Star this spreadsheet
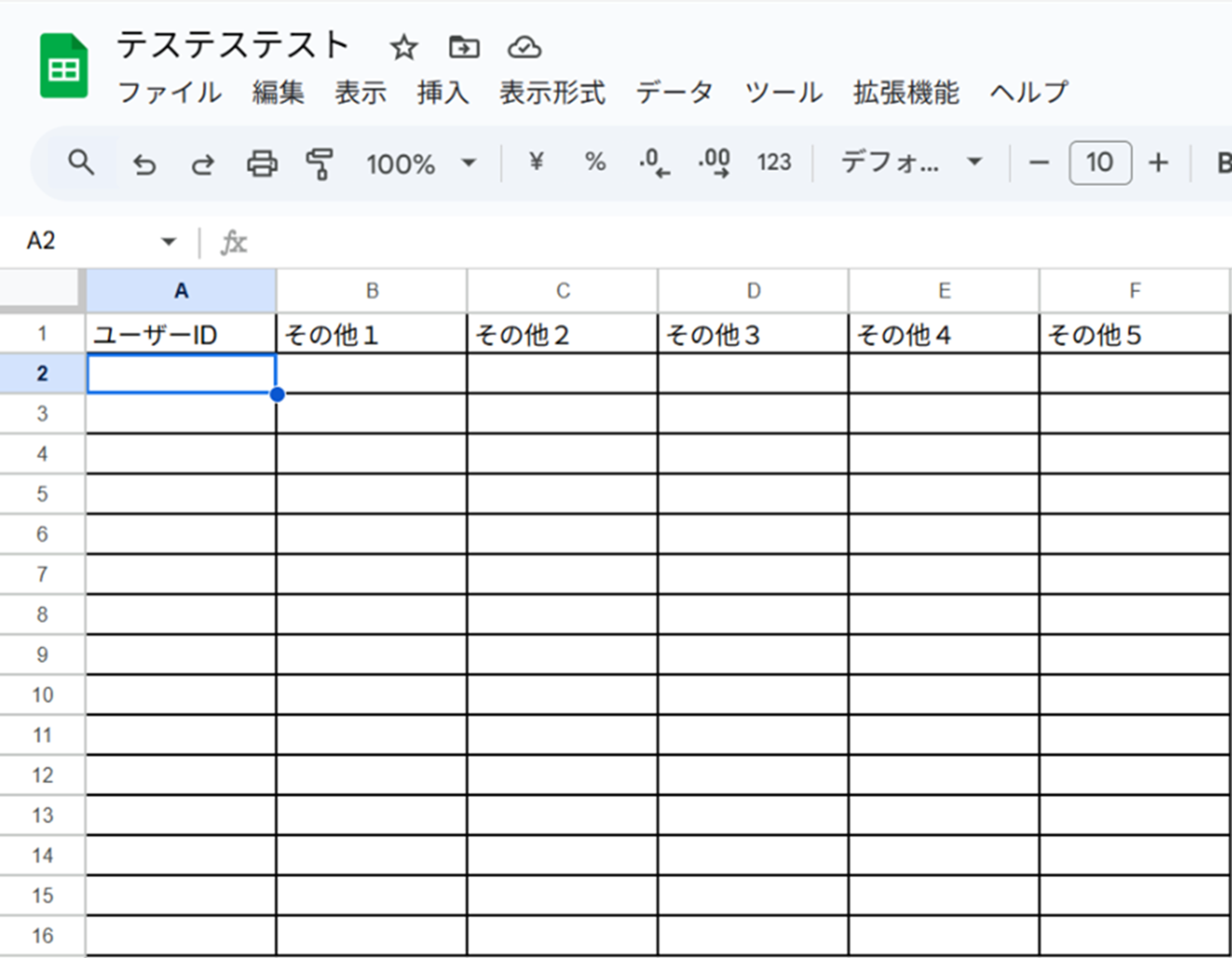 pos(404,48)
